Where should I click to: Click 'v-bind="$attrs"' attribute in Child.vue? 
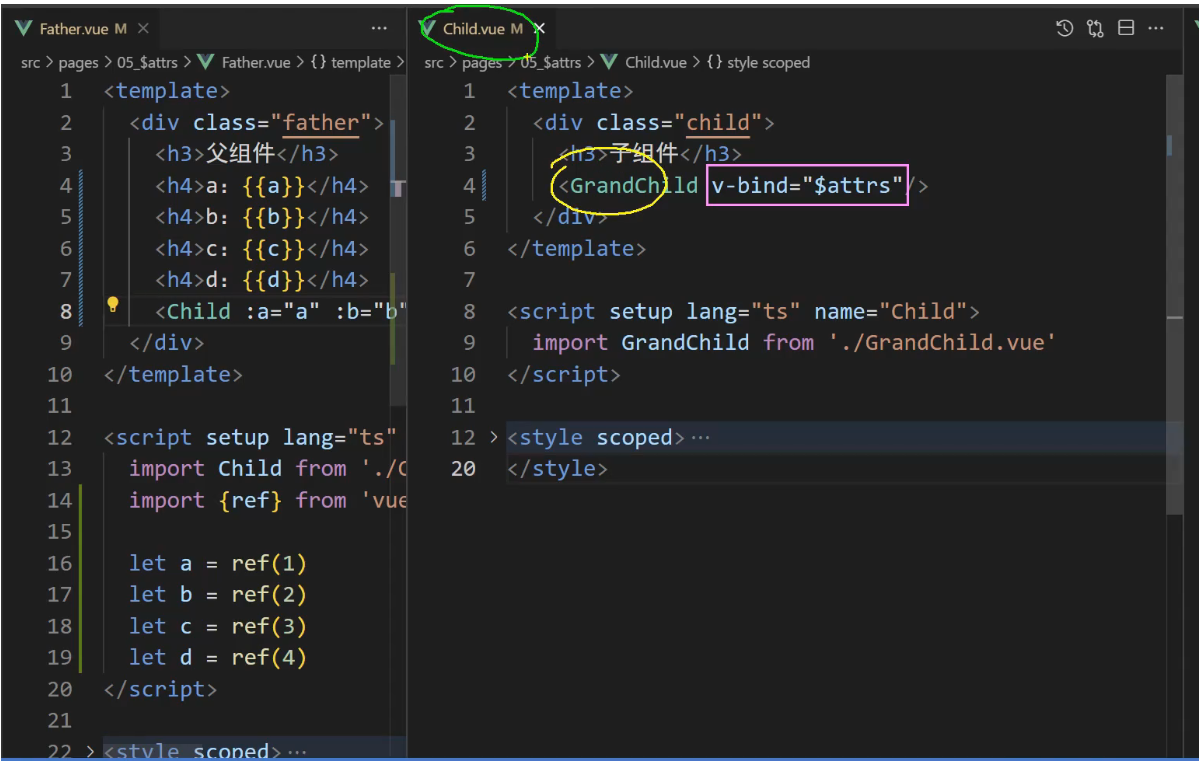click(808, 185)
